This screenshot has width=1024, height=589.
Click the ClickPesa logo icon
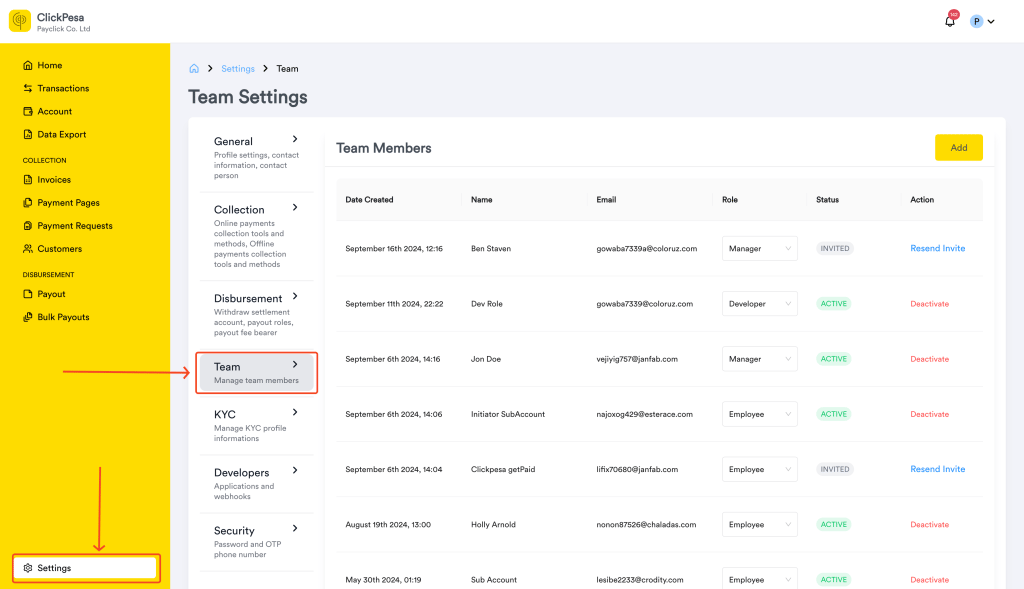[20, 21]
